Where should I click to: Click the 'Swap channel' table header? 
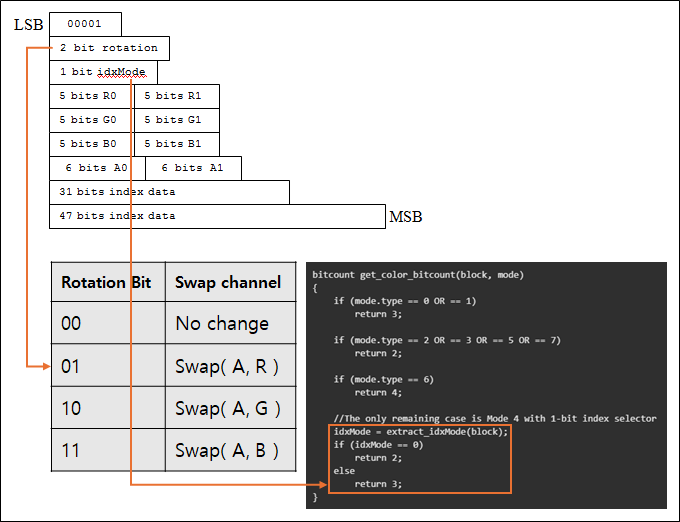coord(231,282)
